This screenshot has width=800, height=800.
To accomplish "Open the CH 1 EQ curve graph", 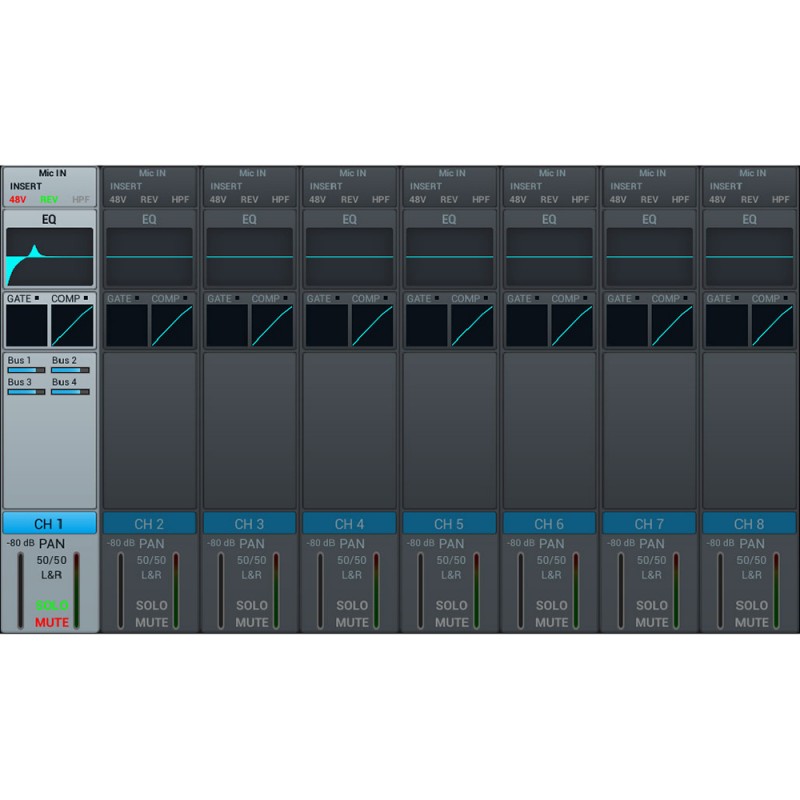I will click(49, 257).
